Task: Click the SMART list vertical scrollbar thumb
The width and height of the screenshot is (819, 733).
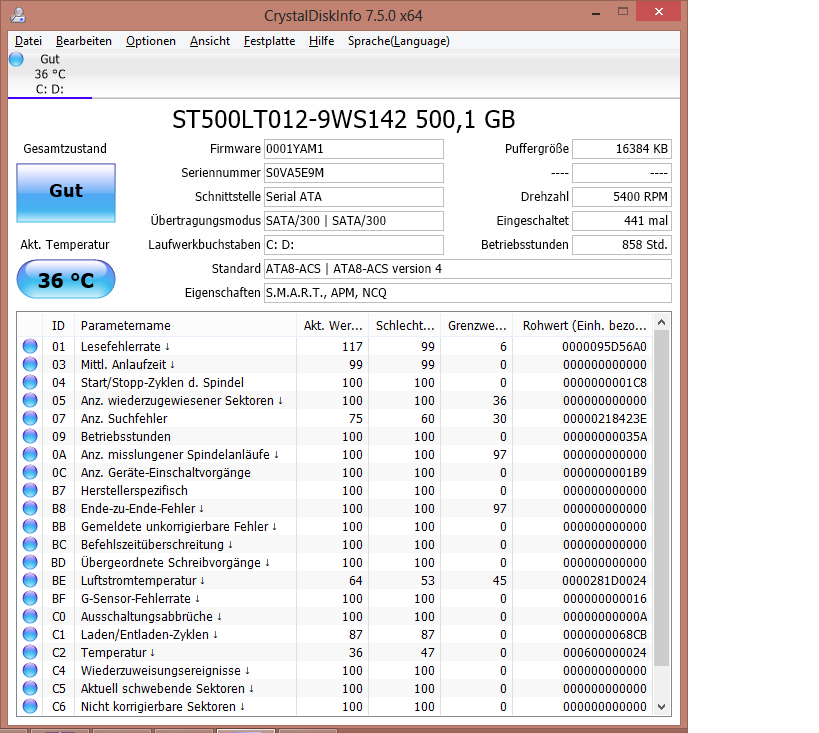Action: (661, 498)
